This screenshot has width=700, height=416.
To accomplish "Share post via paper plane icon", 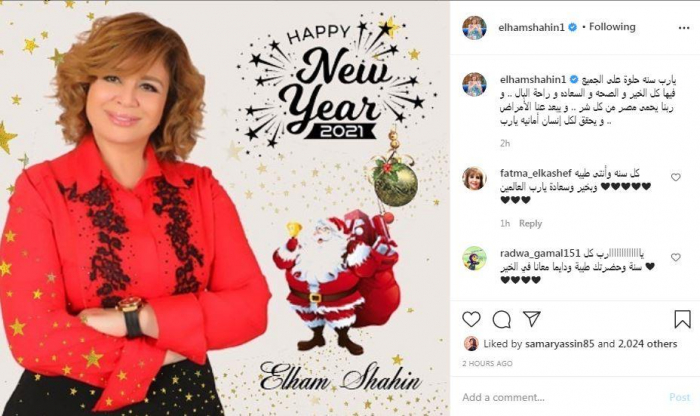I will [x=532, y=319].
